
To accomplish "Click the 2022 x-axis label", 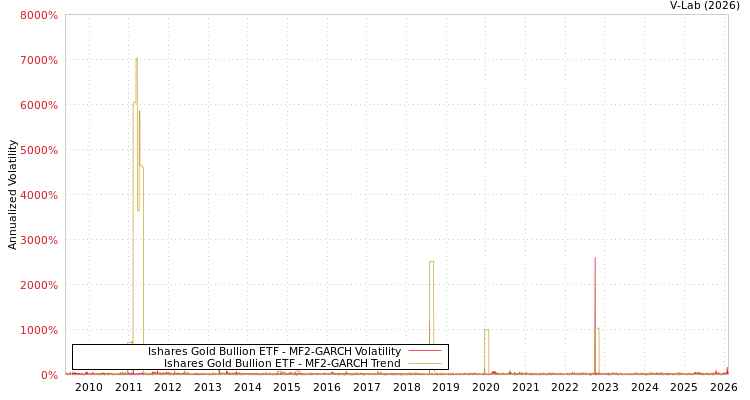I will point(565,387).
